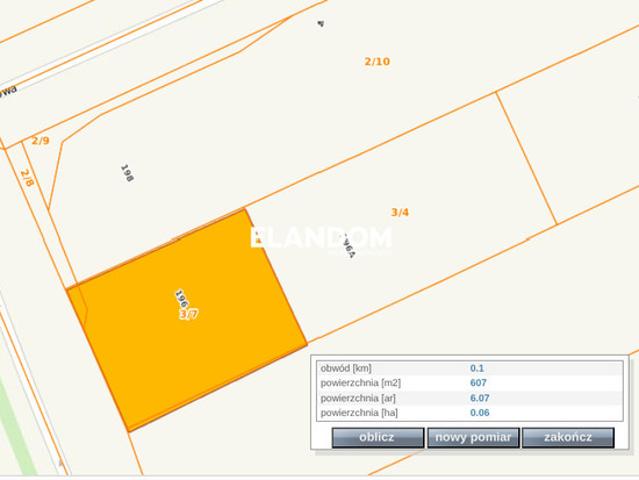Screen dimensions: 639x480
Task: Click the ELANDOM watermark on map
Action: point(320,238)
